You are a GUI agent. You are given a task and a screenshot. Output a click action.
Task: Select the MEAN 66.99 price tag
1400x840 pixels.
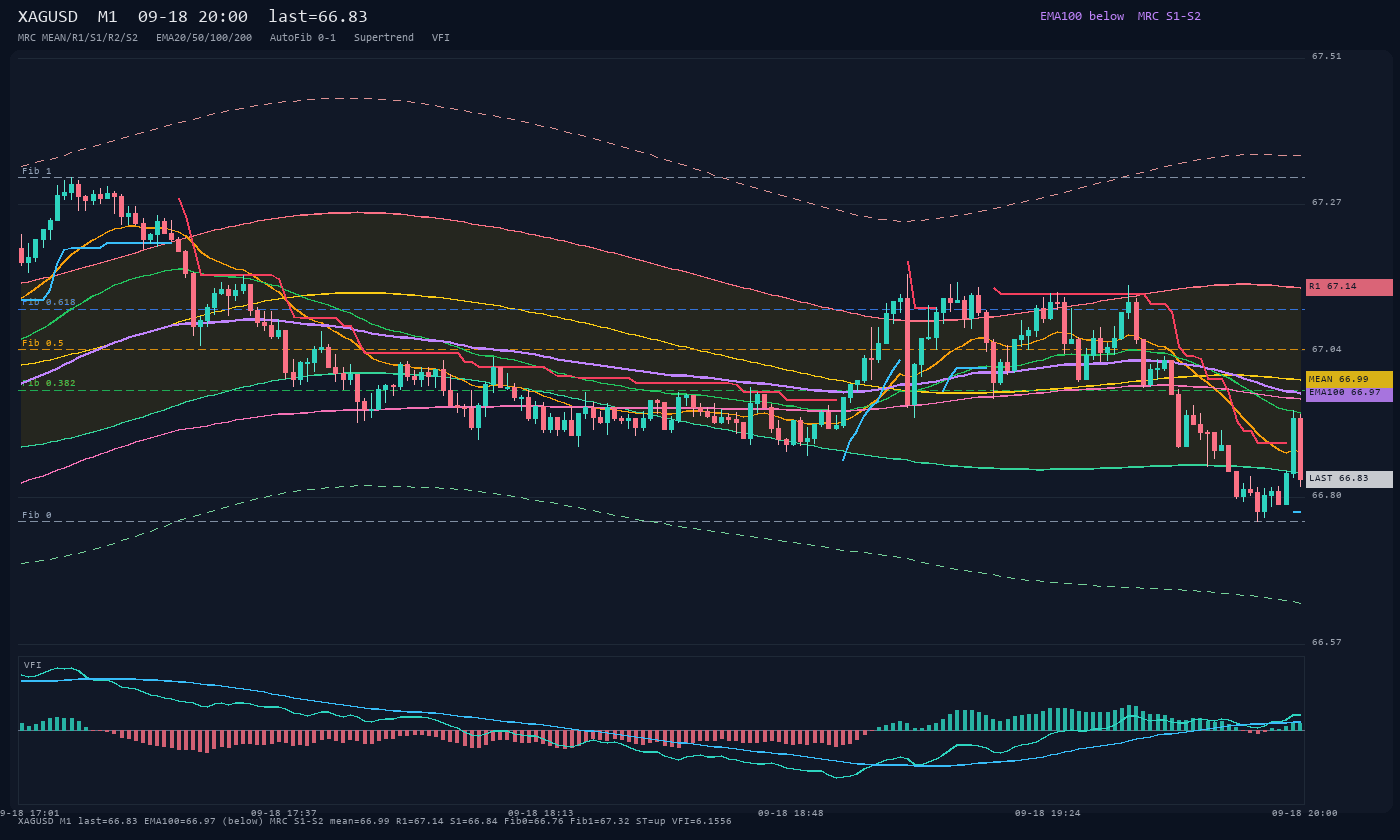pyautogui.click(x=1349, y=380)
